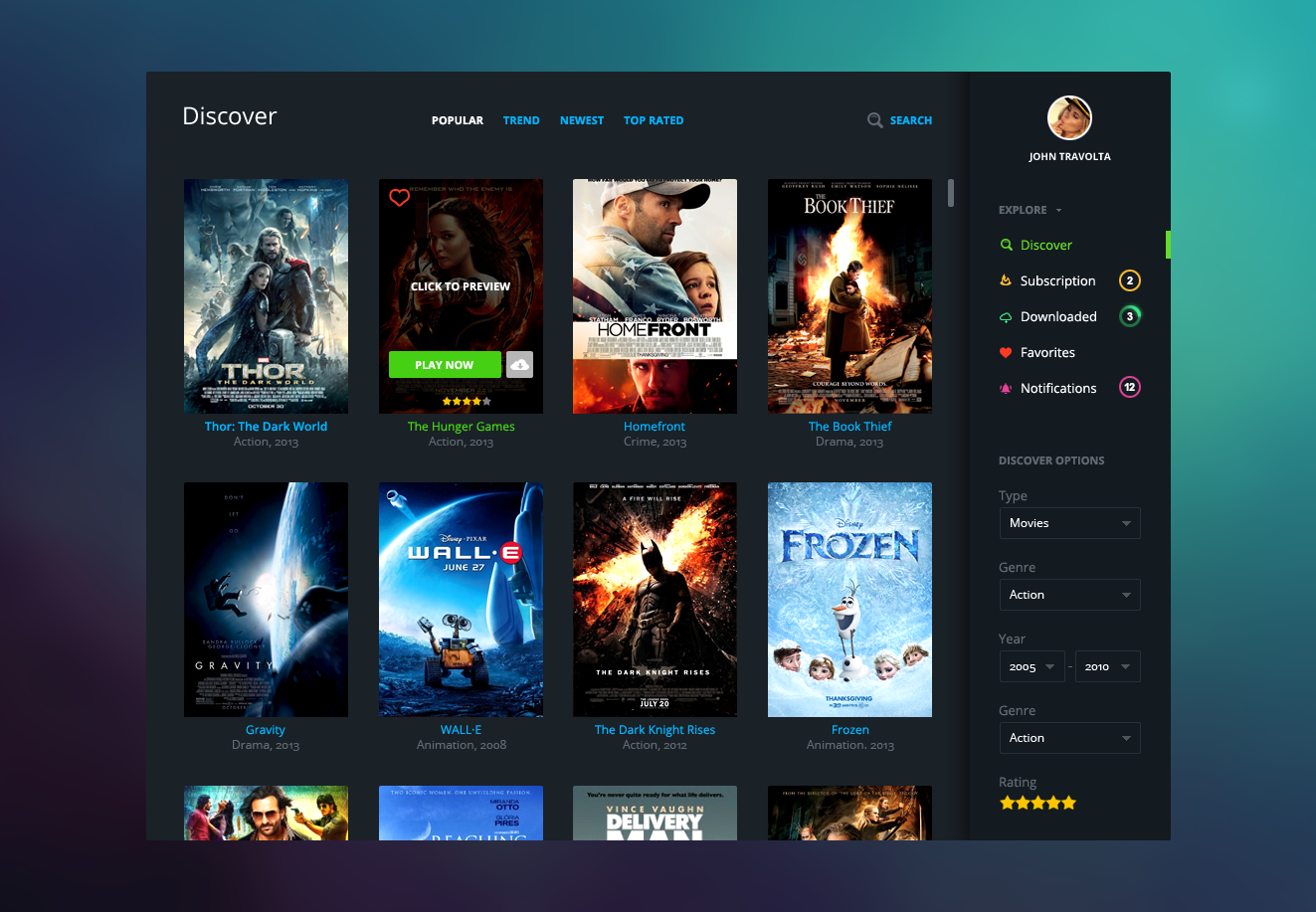Click the John Travolta username
Viewport: 1316px width, 912px height.
[1069, 156]
